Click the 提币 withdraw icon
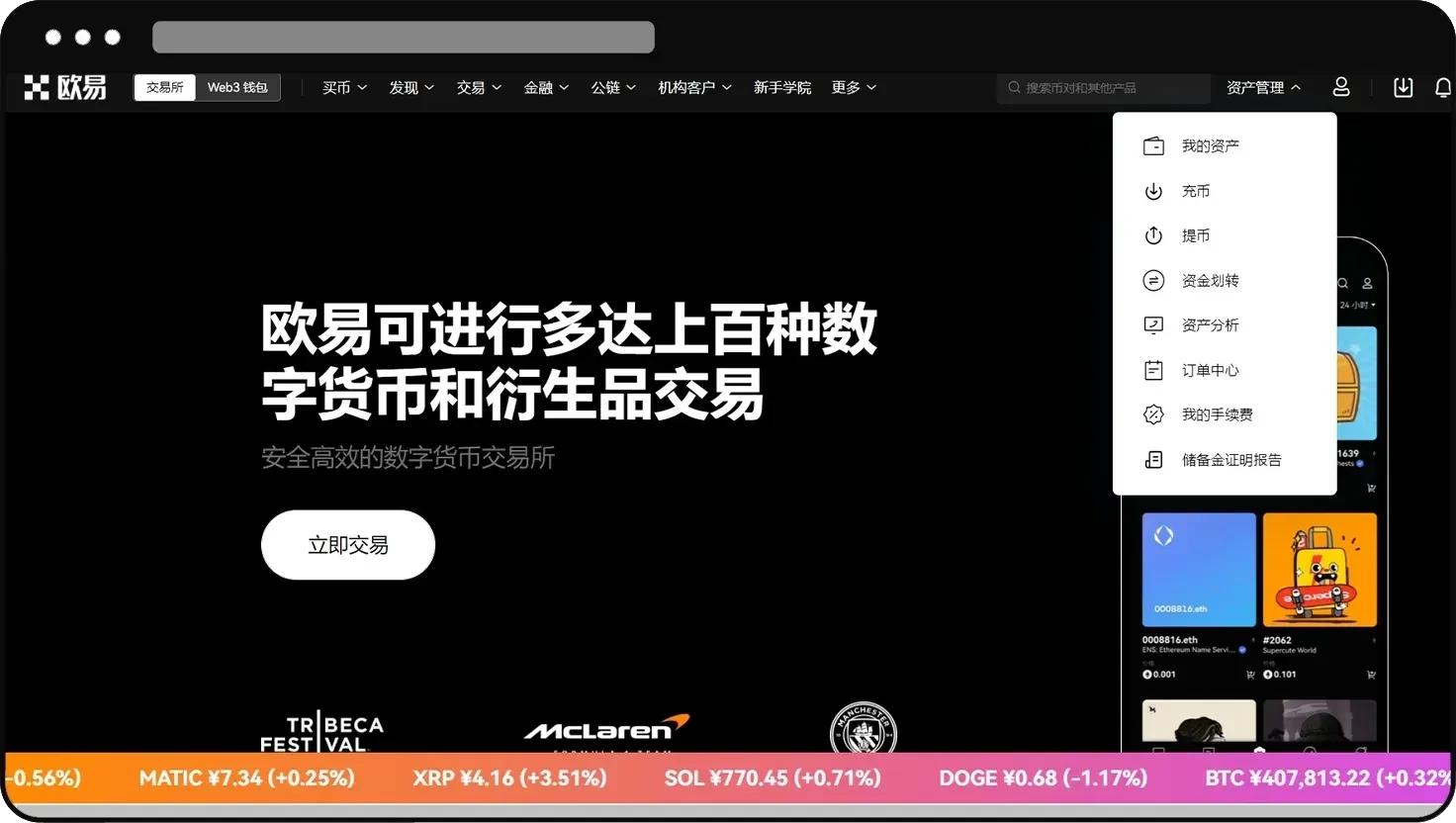 point(1153,235)
